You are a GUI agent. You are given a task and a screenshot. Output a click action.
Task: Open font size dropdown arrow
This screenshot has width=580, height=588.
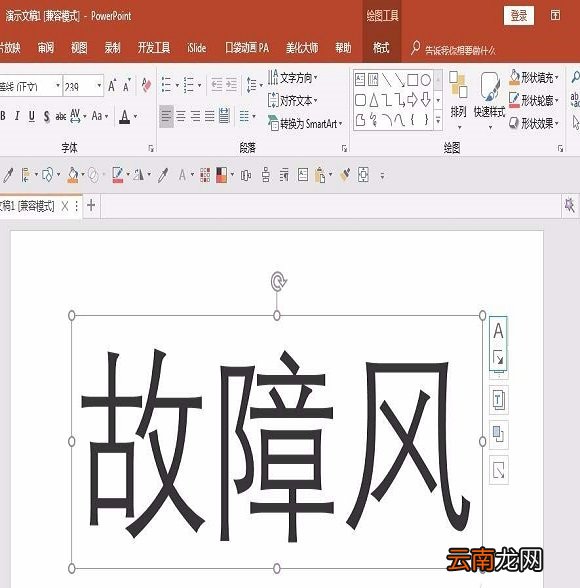click(99, 86)
